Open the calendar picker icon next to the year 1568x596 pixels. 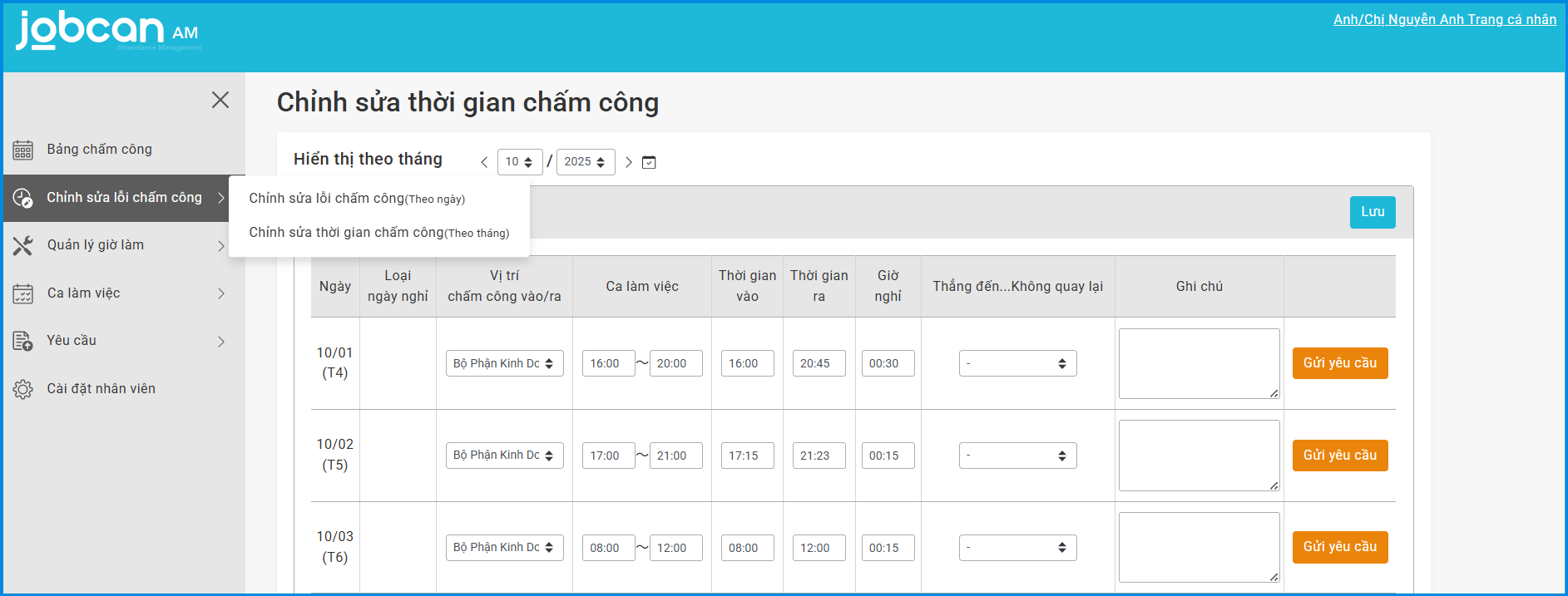[x=650, y=162]
